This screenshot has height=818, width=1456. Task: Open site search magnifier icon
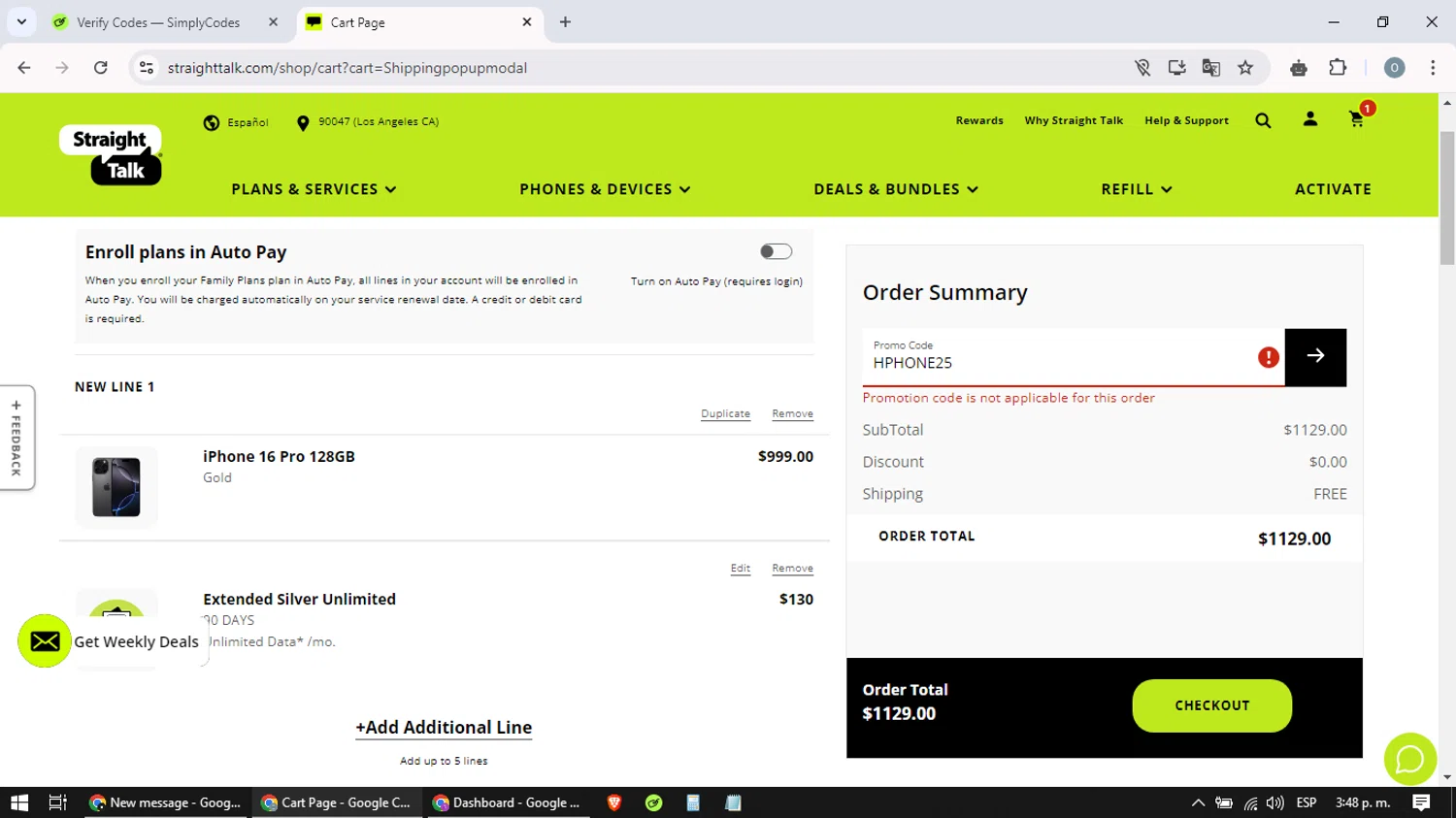click(x=1263, y=120)
